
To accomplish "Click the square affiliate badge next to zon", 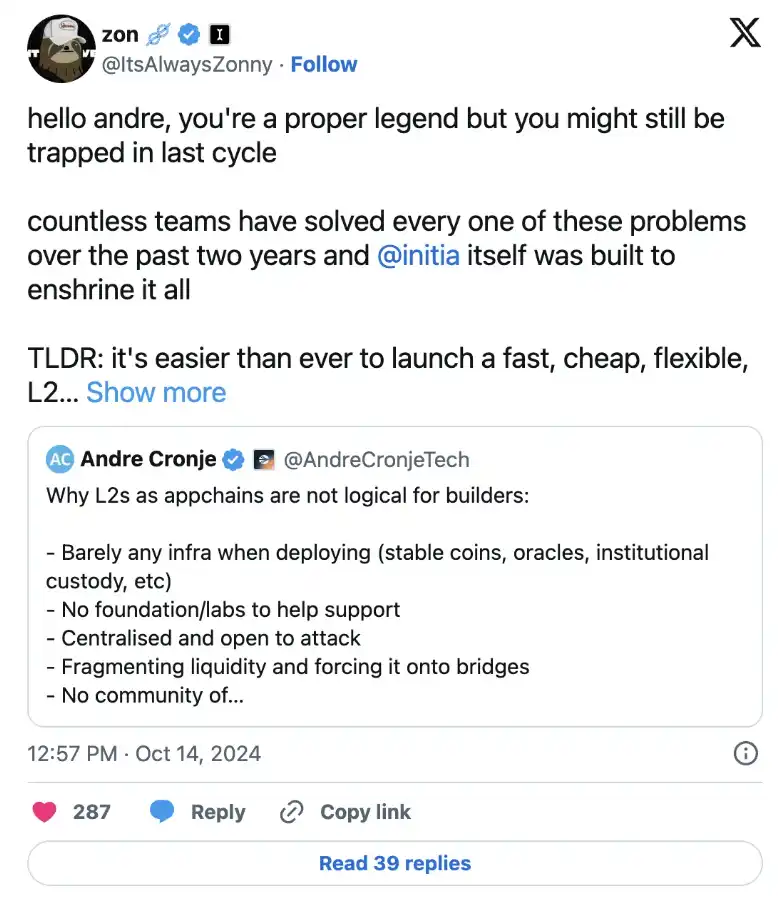I will pos(220,35).
